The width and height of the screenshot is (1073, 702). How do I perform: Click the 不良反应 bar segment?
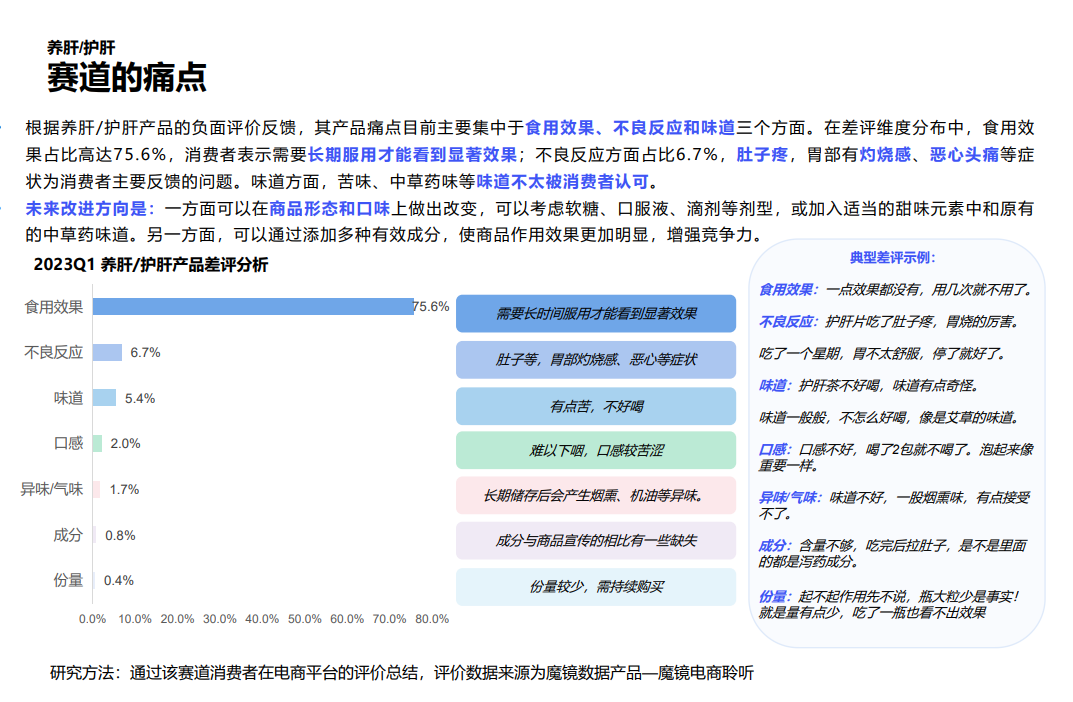[108, 352]
